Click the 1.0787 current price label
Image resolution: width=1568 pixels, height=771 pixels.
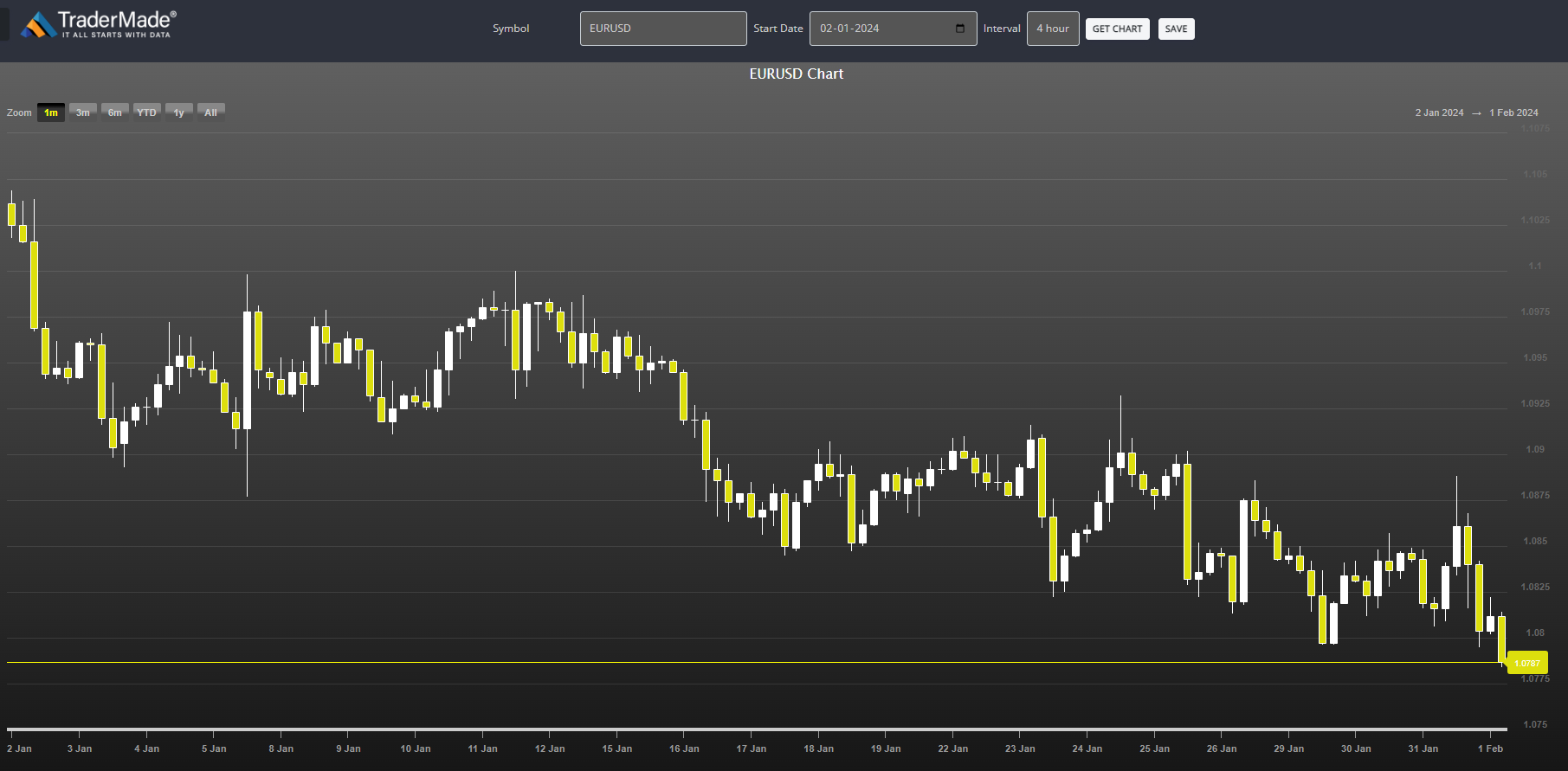tap(1527, 663)
